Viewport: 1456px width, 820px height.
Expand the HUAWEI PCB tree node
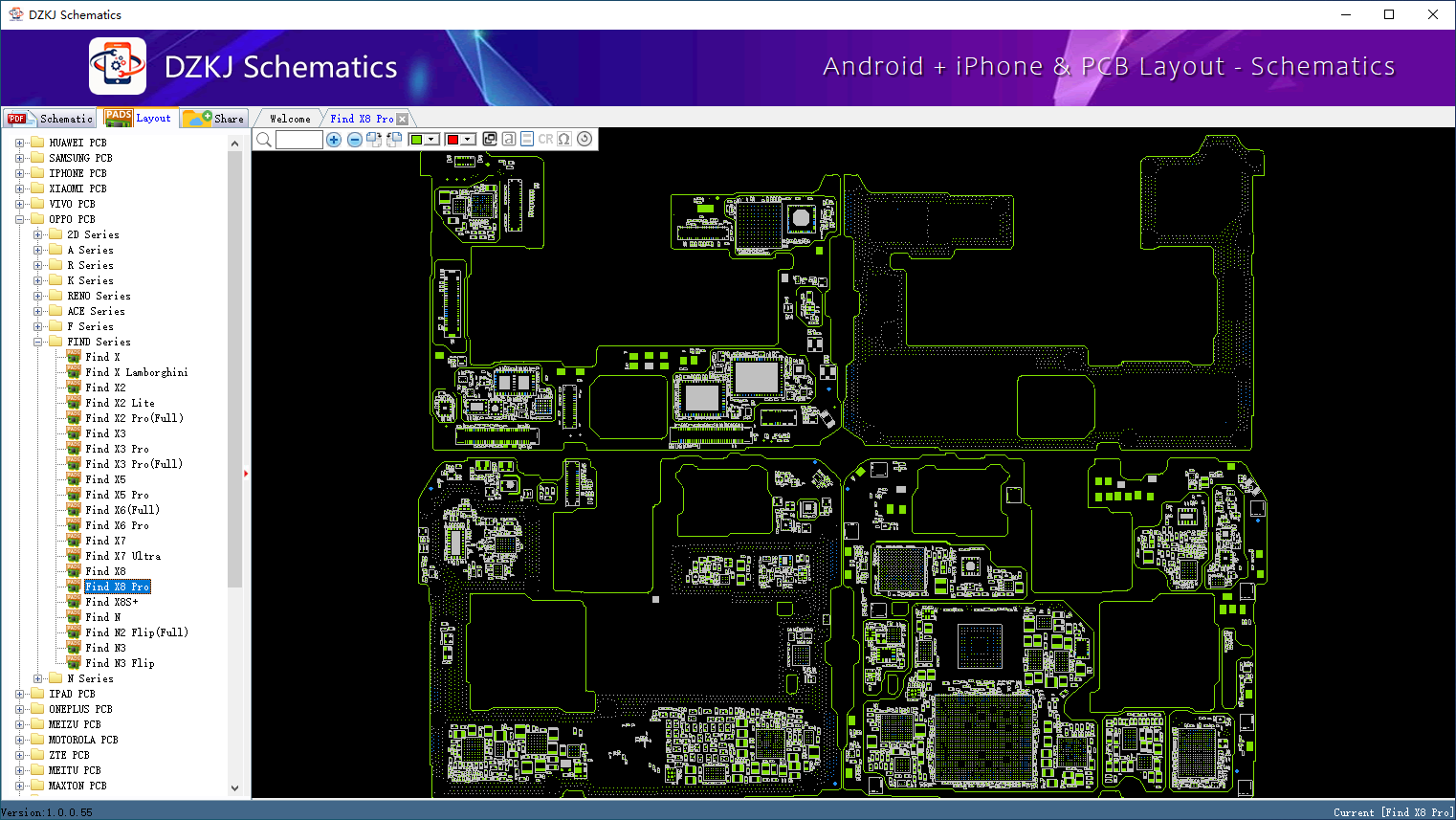[x=19, y=143]
